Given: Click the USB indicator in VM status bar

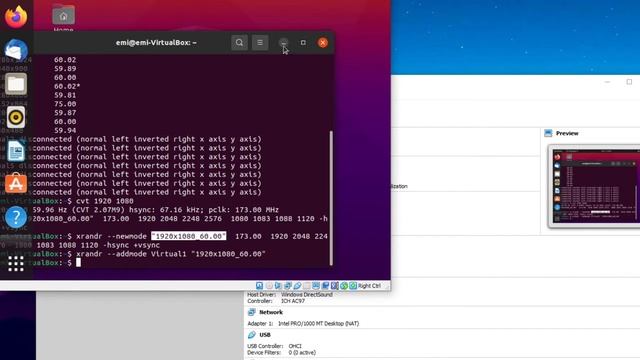Looking at the screenshot, I should [297, 286].
